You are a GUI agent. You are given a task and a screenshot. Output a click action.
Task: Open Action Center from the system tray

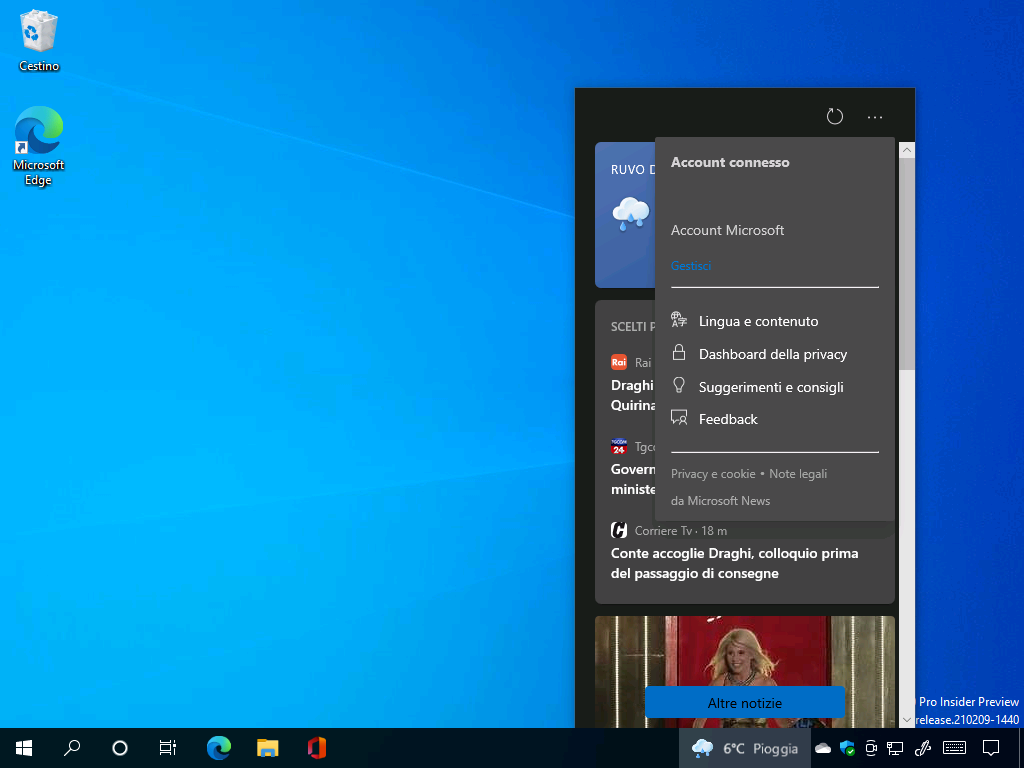990,748
